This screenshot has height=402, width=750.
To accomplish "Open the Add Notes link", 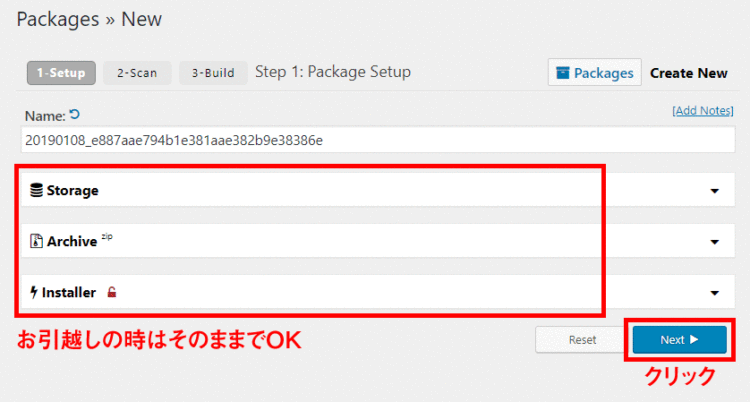I will click(703, 110).
